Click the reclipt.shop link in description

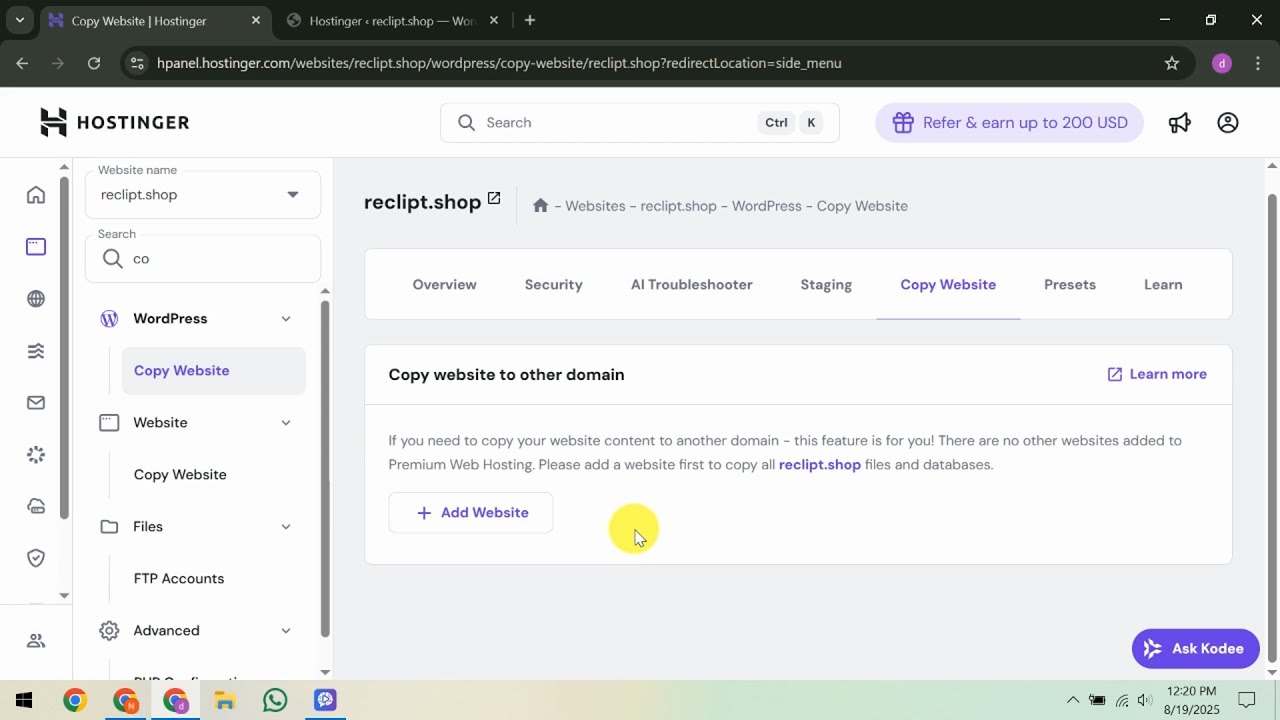819,464
